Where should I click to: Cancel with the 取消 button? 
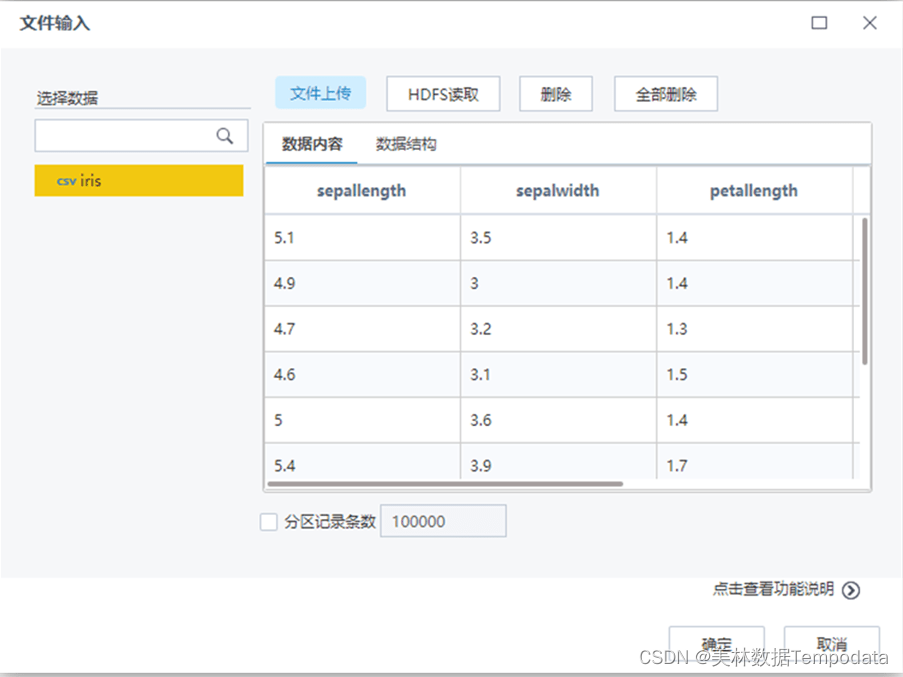(x=832, y=644)
